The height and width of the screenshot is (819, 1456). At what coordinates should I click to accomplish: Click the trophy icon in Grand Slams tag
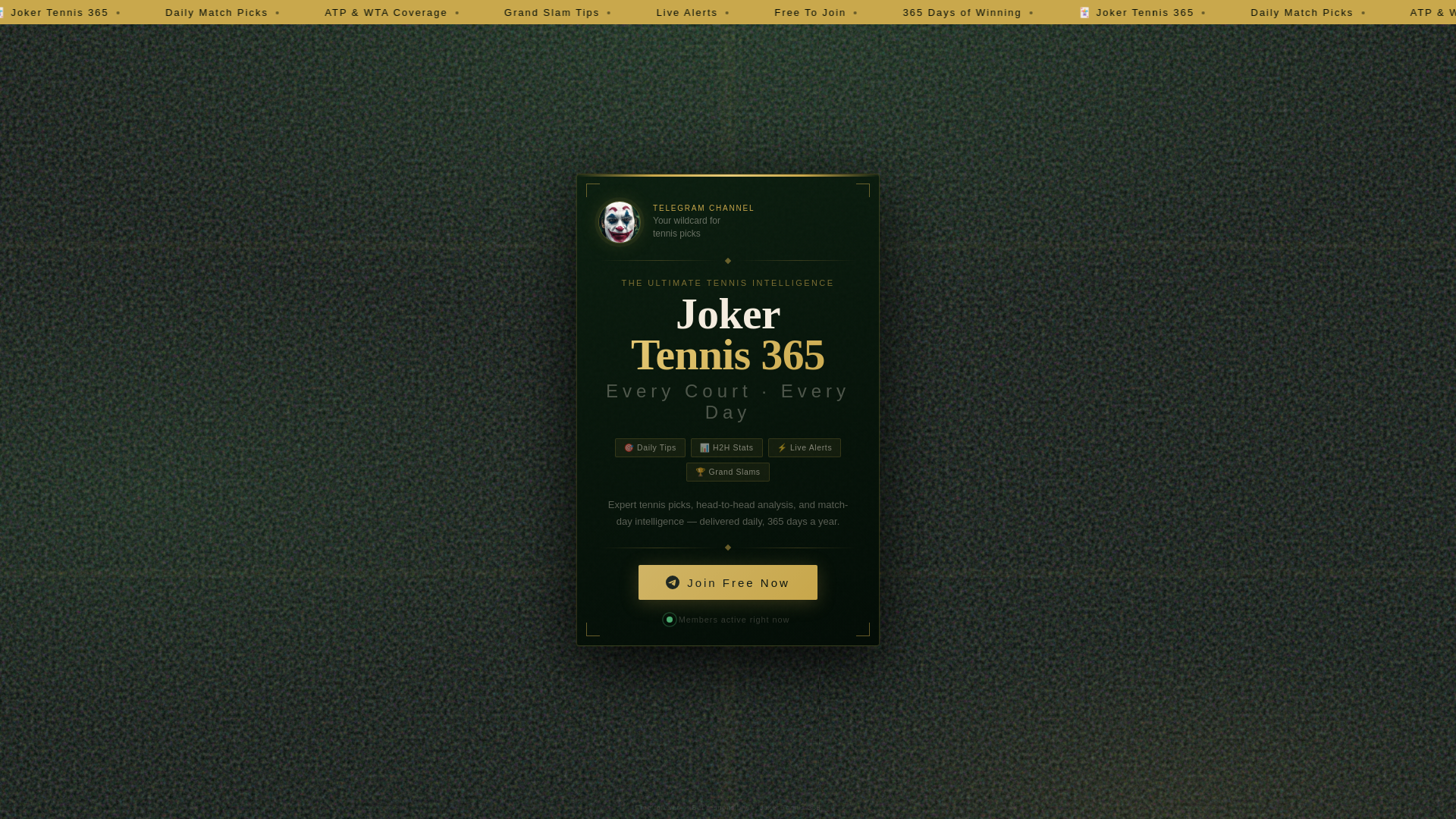701,472
